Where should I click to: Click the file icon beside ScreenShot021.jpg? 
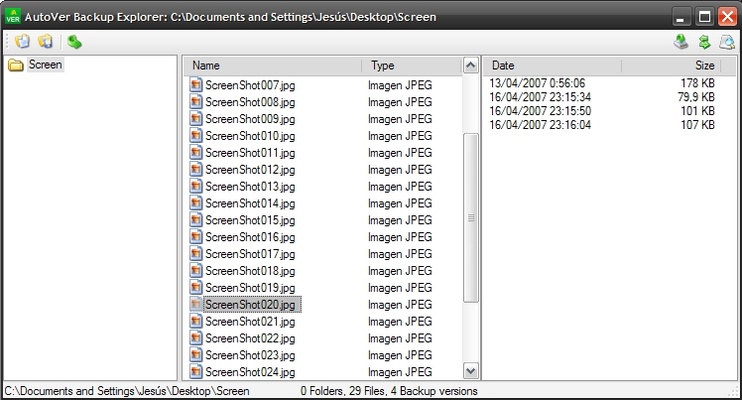(196, 321)
